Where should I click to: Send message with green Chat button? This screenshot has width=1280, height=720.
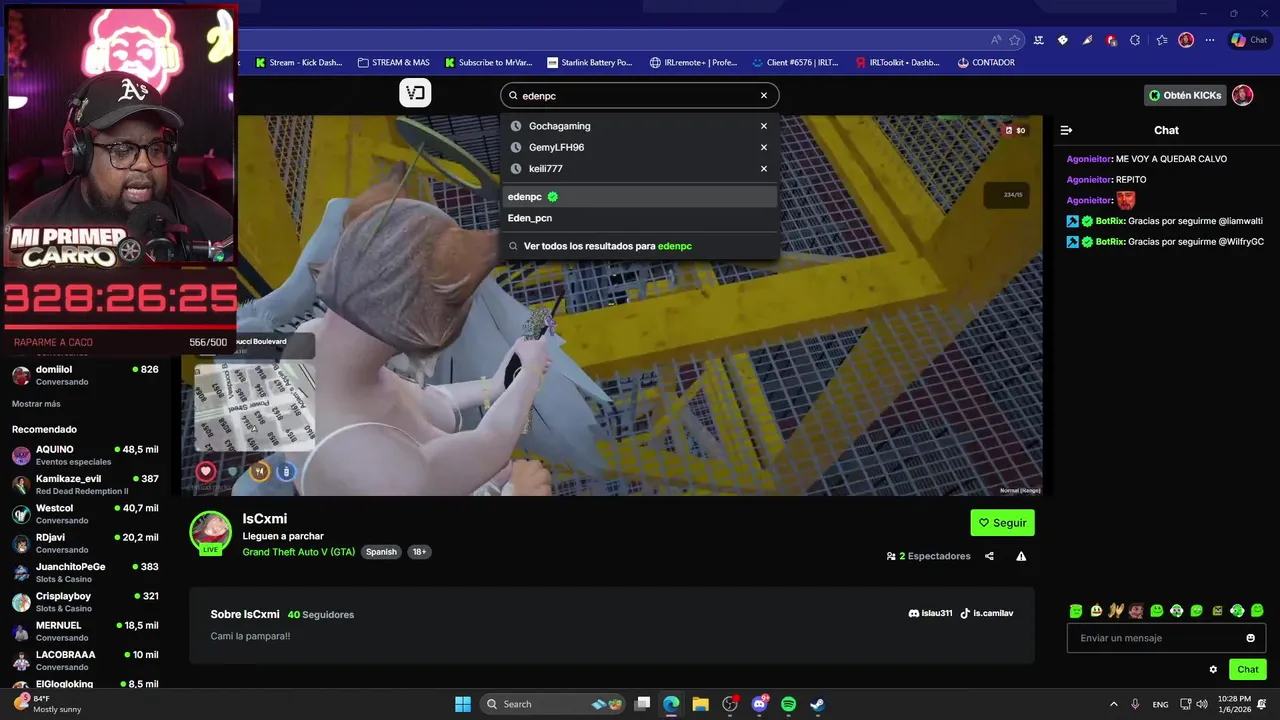(x=1248, y=670)
